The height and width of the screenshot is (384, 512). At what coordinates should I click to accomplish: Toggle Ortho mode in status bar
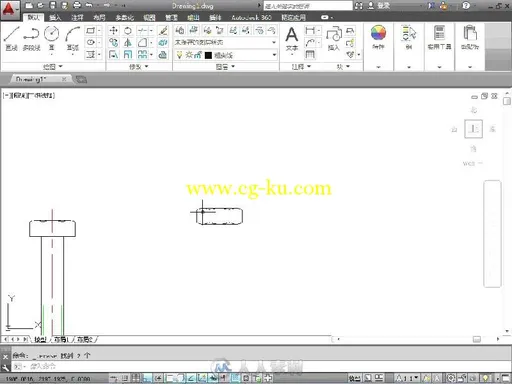coord(147,378)
